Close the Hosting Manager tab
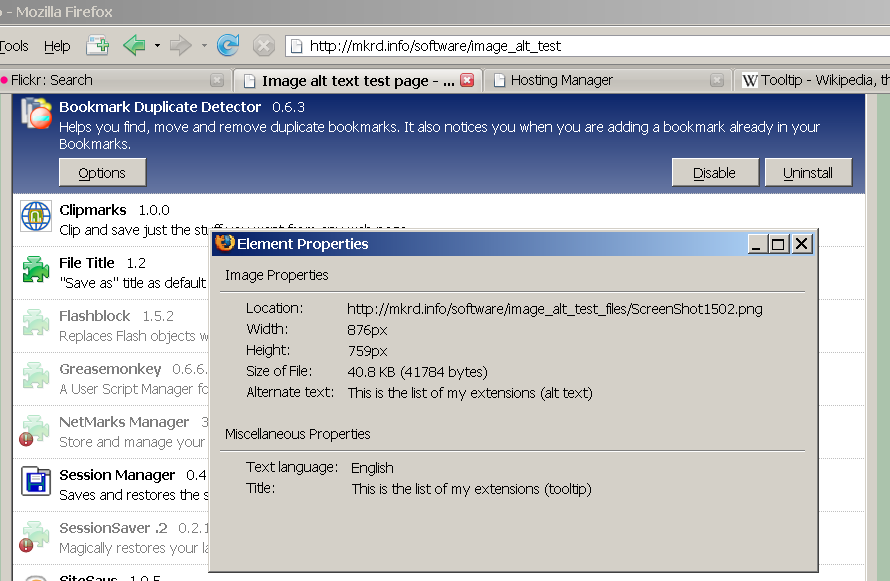Image resolution: width=890 pixels, height=581 pixels. click(x=717, y=81)
